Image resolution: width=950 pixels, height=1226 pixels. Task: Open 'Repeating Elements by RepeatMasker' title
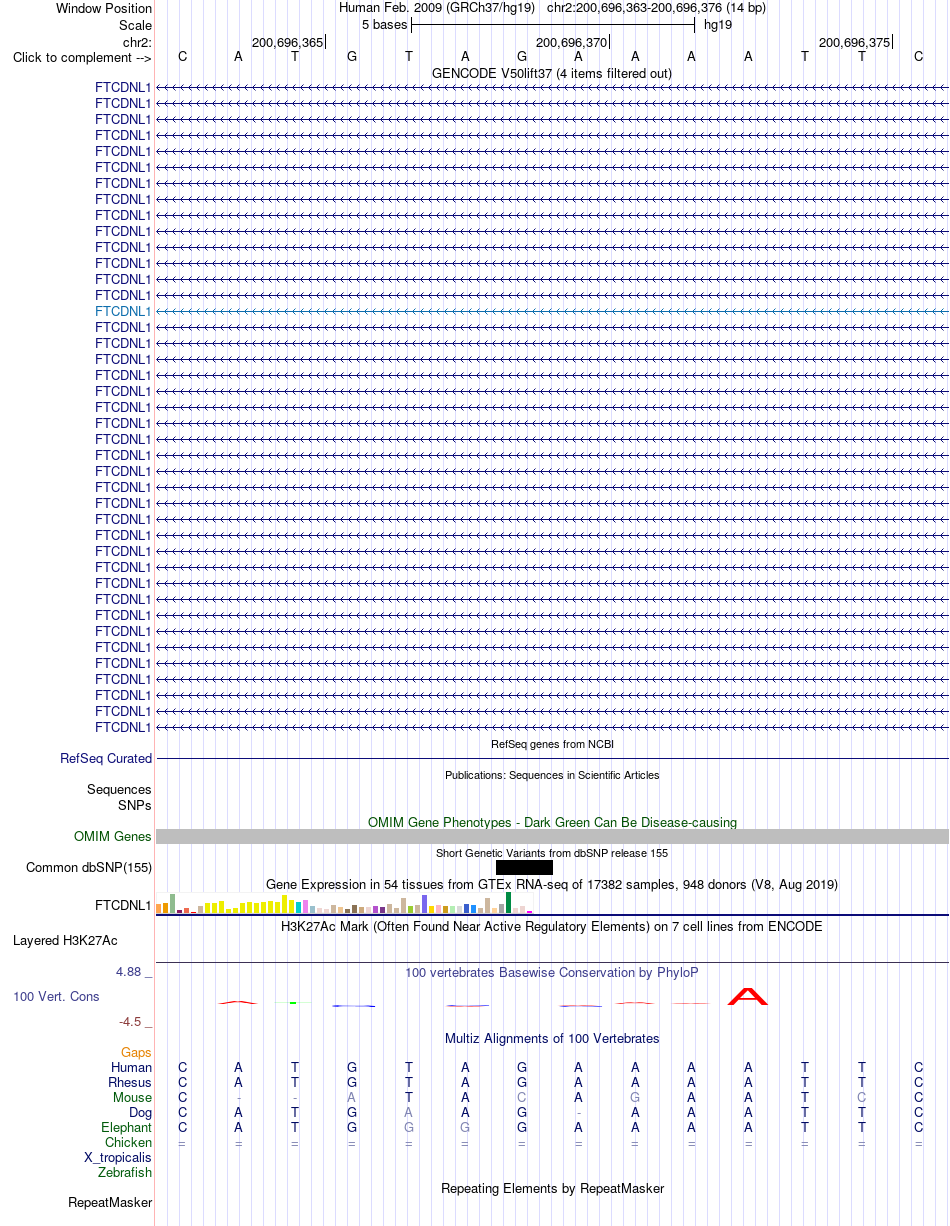[552, 1189]
